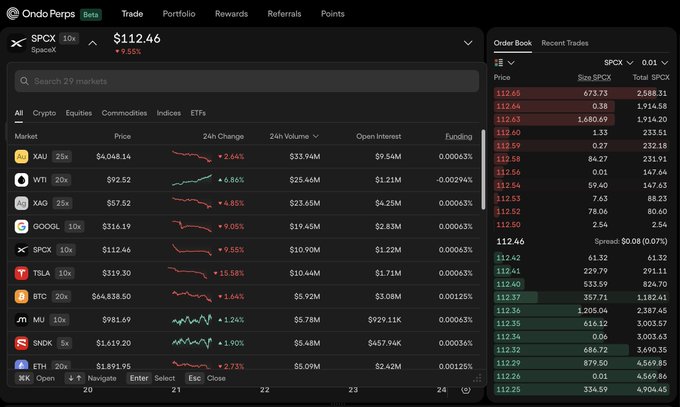680x407 pixels.
Task: Click the search magnifier icon
Action: pos(25,81)
